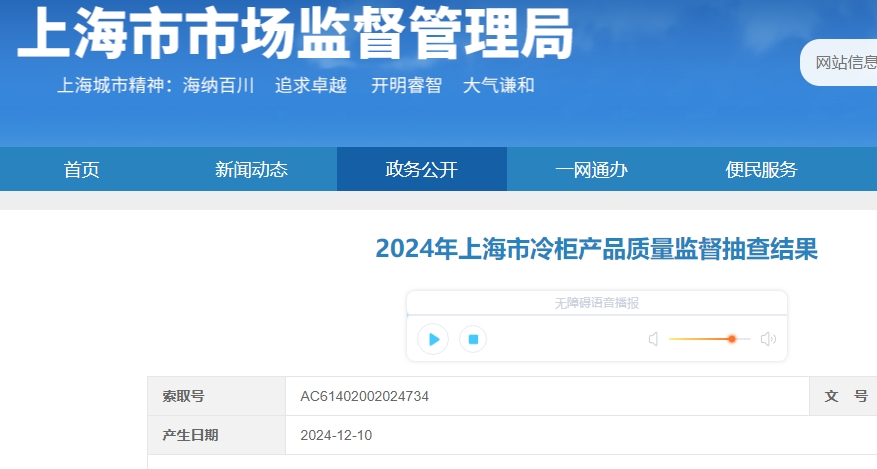This screenshot has width=877, height=469.
Task: Open the 新闻动态 navigation item
Action: (252, 169)
